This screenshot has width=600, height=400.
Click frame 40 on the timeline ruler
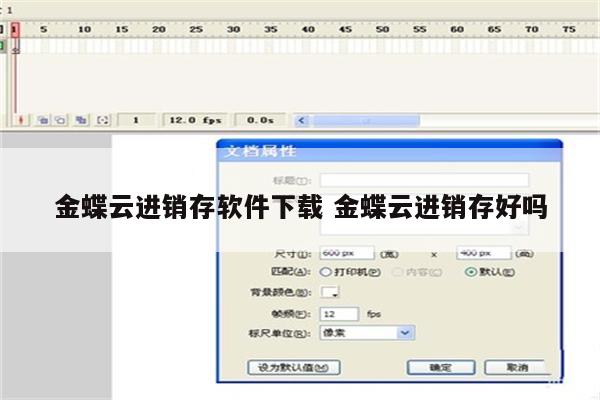pyautogui.click(x=308, y=29)
